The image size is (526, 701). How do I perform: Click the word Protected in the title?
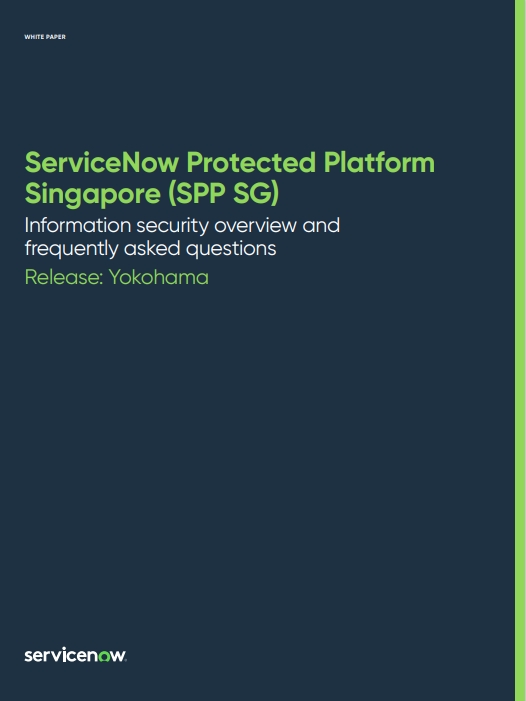[x=251, y=162]
